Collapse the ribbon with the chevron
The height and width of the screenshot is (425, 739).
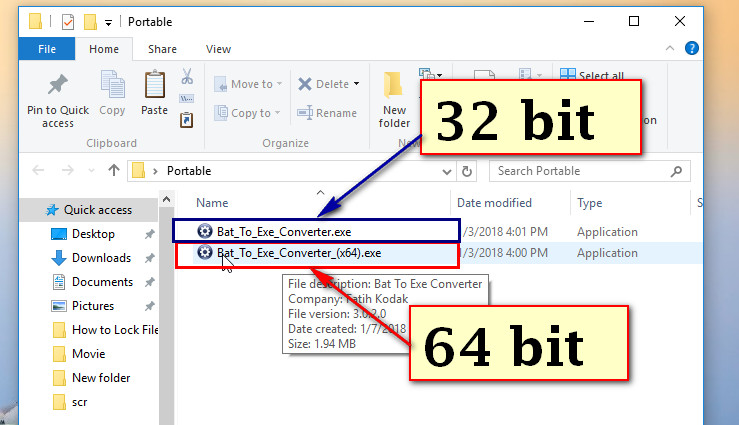click(670, 48)
